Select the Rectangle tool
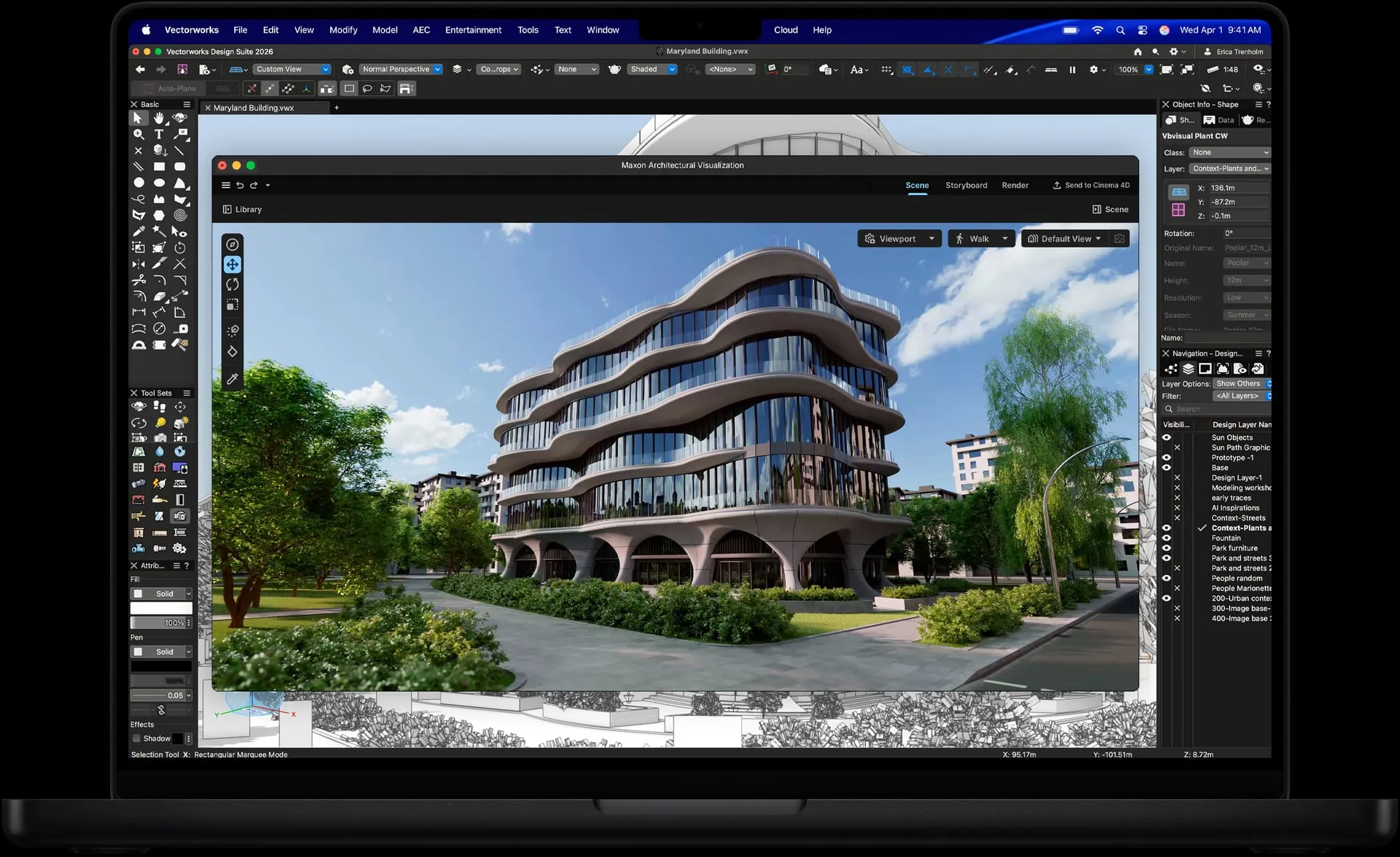The height and width of the screenshot is (857, 1400). [160, 166]
